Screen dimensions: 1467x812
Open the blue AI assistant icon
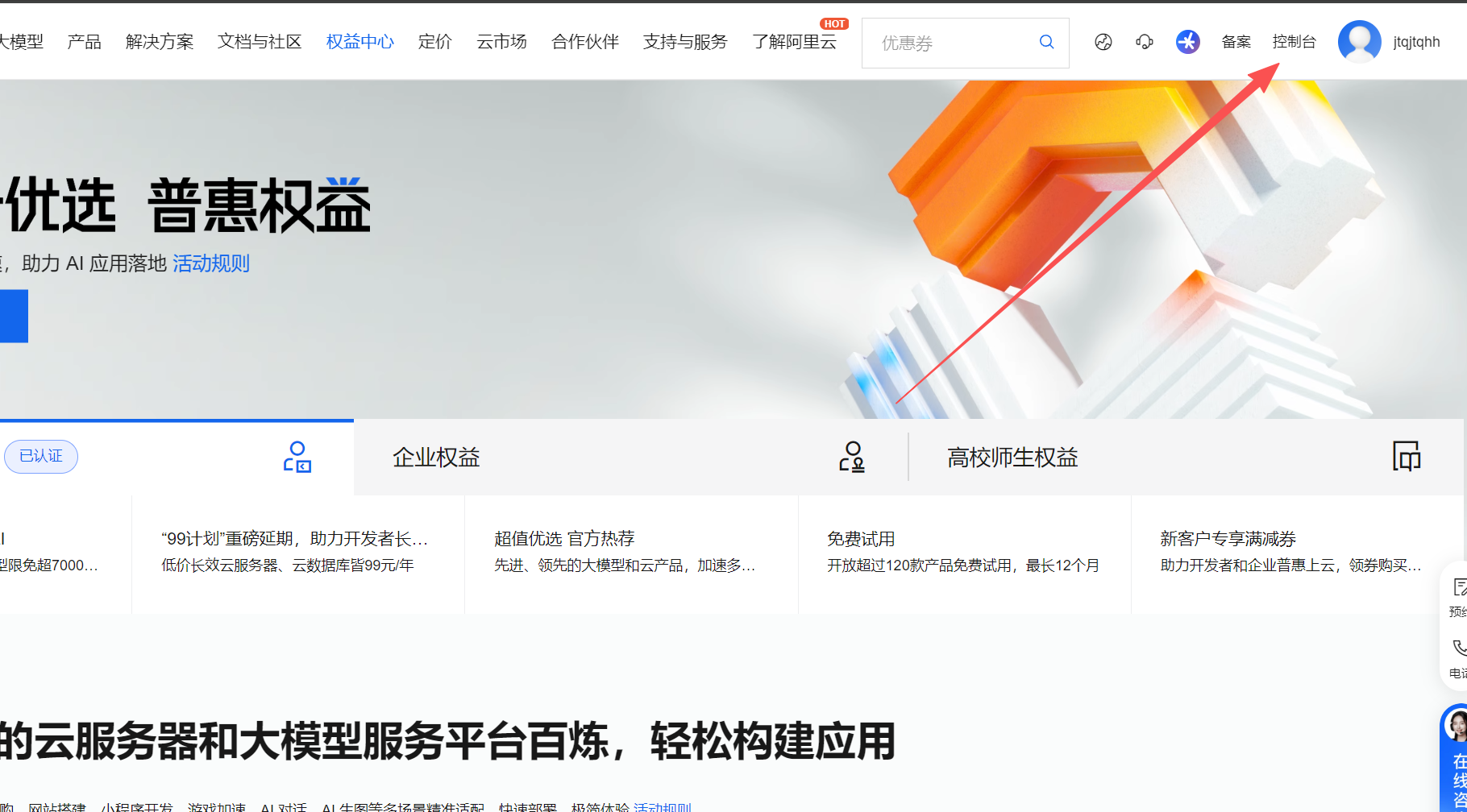coord(1187,42)
